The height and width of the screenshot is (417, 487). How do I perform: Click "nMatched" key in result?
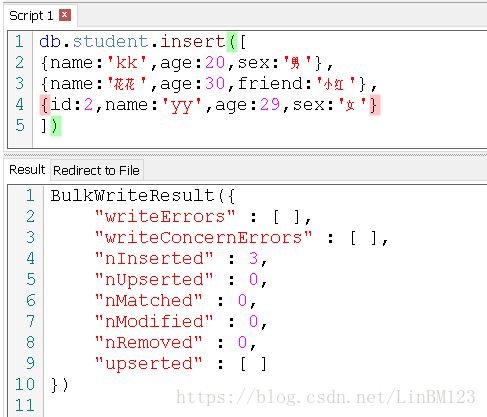(x=149, y=301)
